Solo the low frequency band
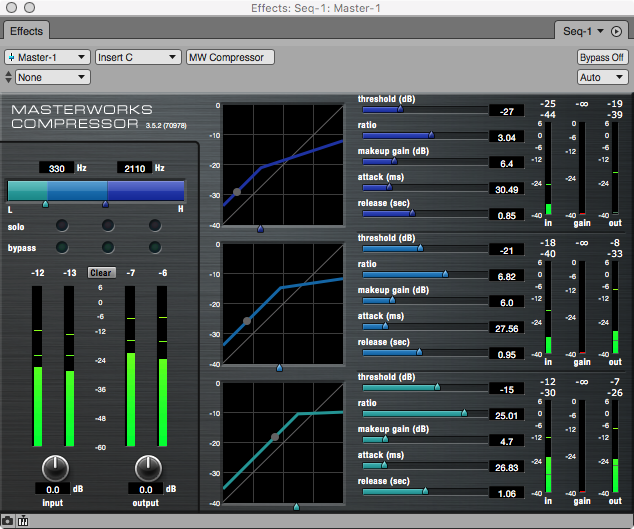634x529 pixels. click(x=62, y=225)
